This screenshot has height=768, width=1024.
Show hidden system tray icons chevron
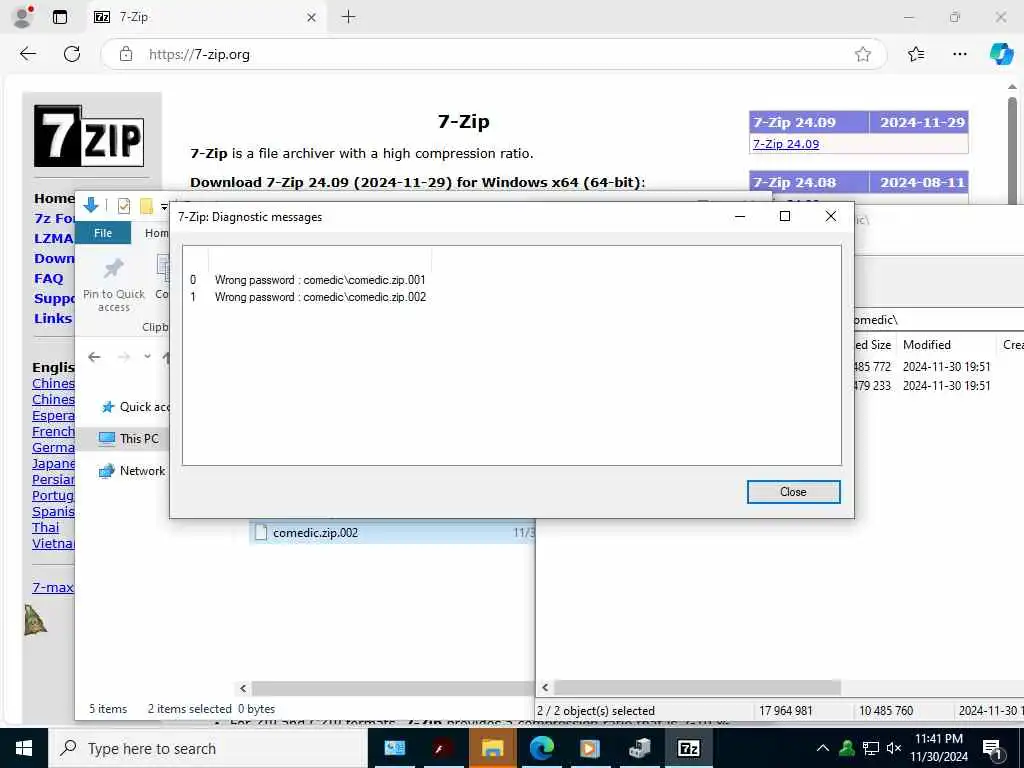(x=823, y=748)
